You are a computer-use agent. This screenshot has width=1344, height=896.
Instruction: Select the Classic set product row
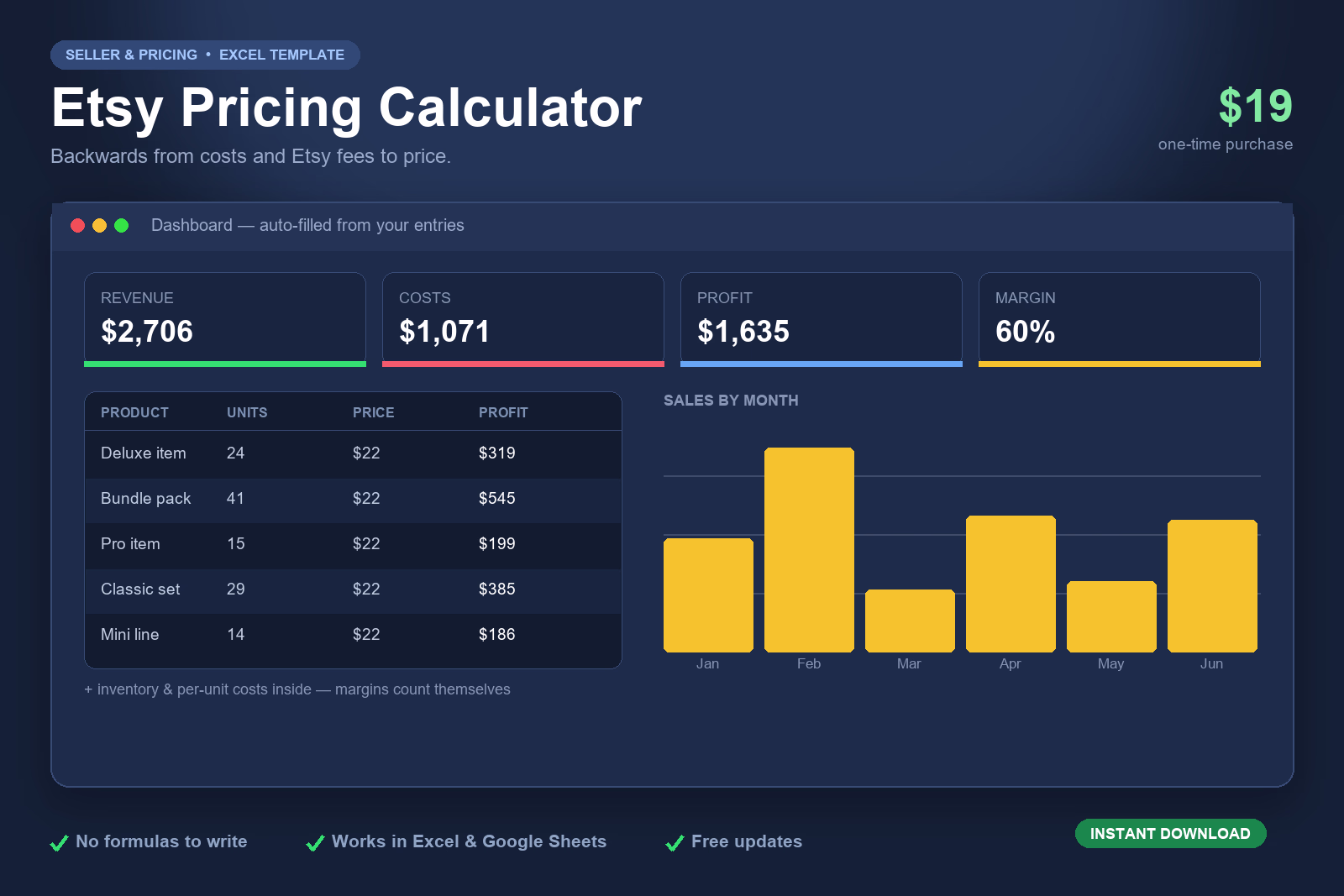pyautogui.click(x=353, y=589)
